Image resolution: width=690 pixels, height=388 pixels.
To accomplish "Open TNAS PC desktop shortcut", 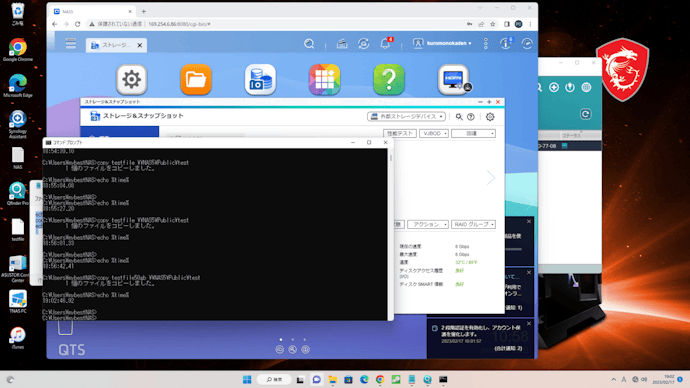I will 18,301.
